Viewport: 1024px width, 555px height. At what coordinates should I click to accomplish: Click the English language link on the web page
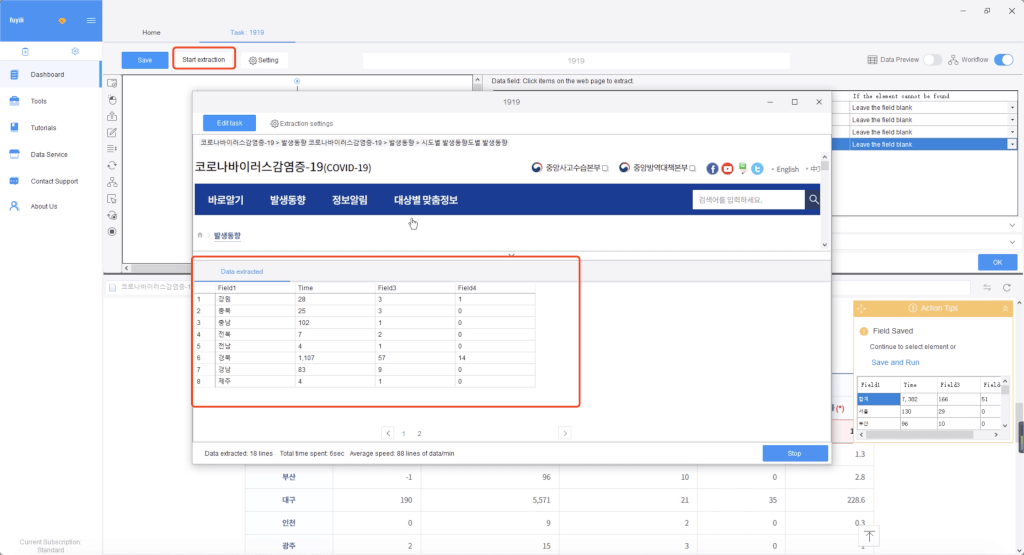click(x=787, y=169)
